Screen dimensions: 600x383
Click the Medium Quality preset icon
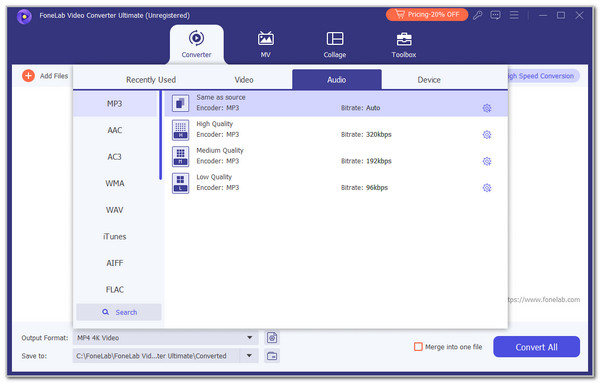click(180, 156)
